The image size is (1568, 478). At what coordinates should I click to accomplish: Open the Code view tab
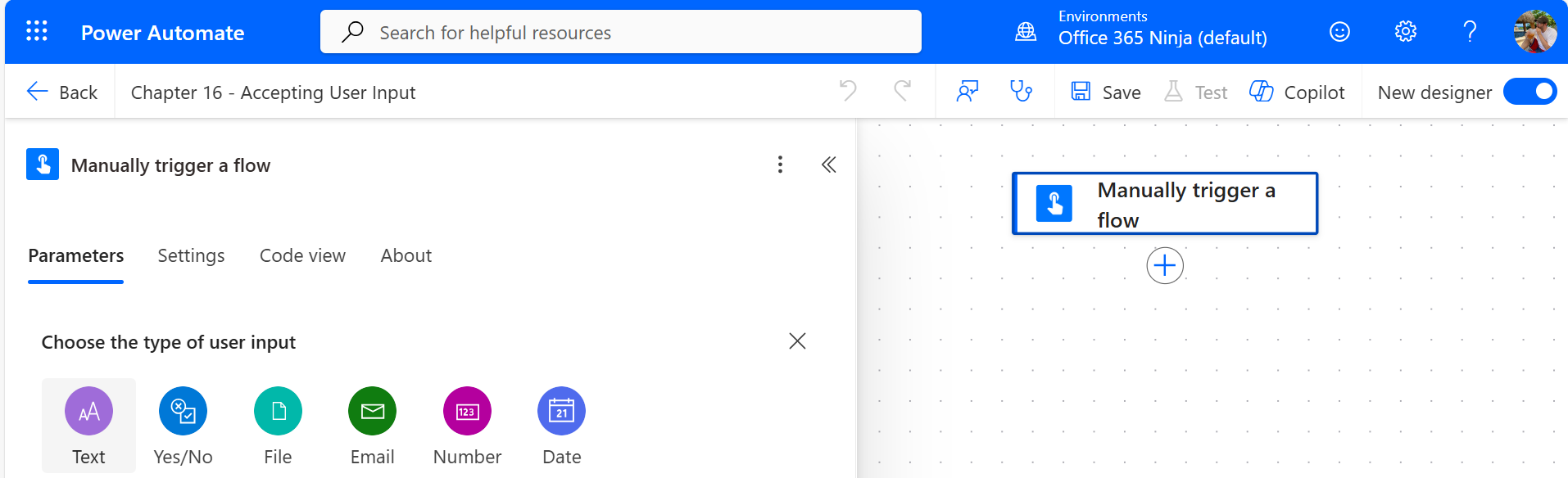click(x=301, y=255)
